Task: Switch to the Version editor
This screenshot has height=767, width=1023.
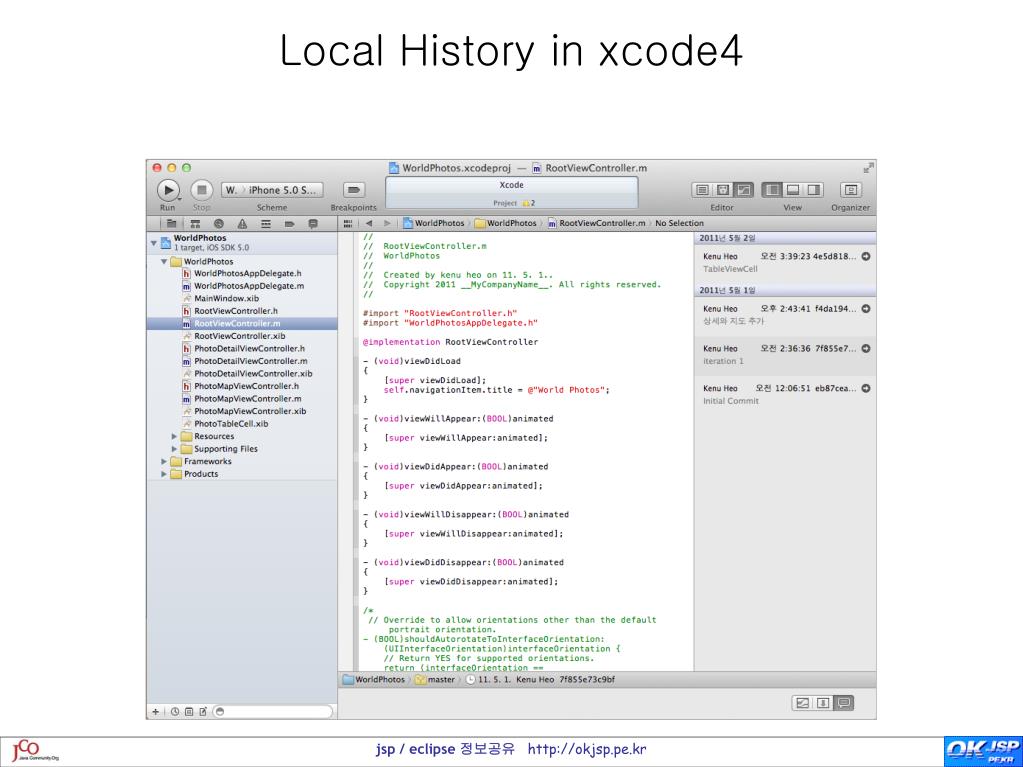Action: [x=743, y=190]
